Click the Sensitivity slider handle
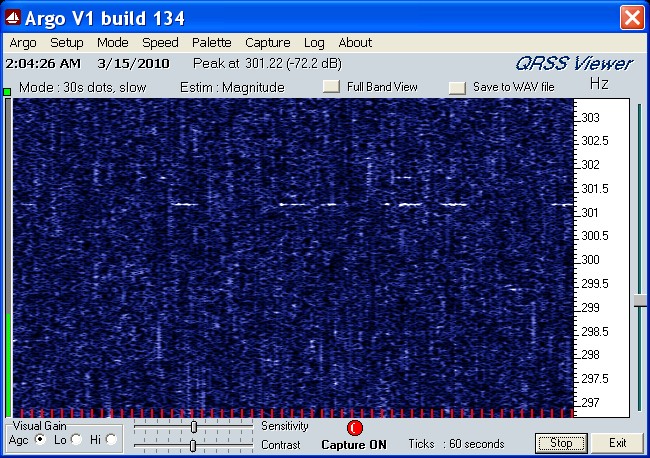The height and width of the screenshot is (458, 650). click(x=194, y=426)
